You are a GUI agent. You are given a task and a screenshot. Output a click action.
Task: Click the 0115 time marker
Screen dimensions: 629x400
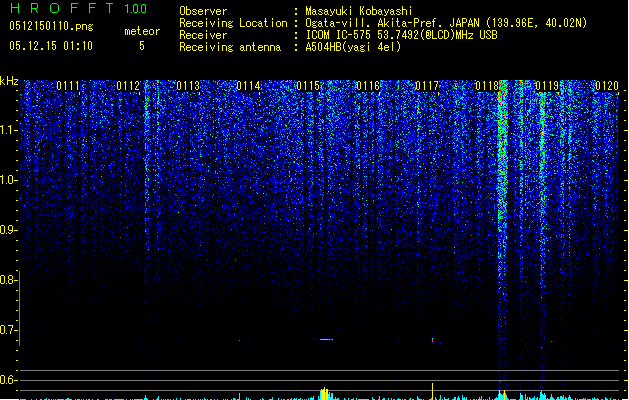tap(308, 86)
